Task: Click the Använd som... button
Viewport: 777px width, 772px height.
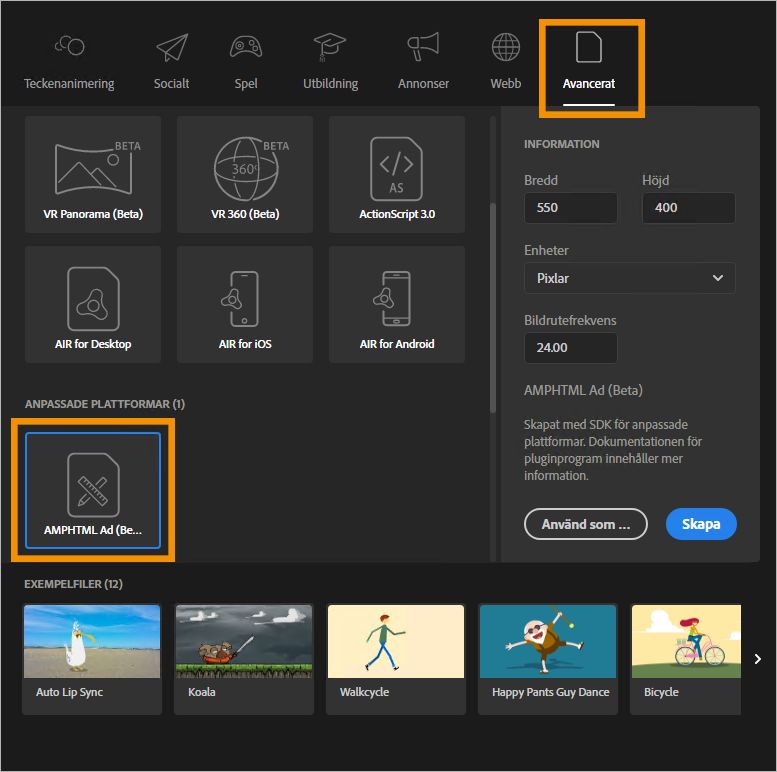Action: pyautogui.click(x=585, y=524)
